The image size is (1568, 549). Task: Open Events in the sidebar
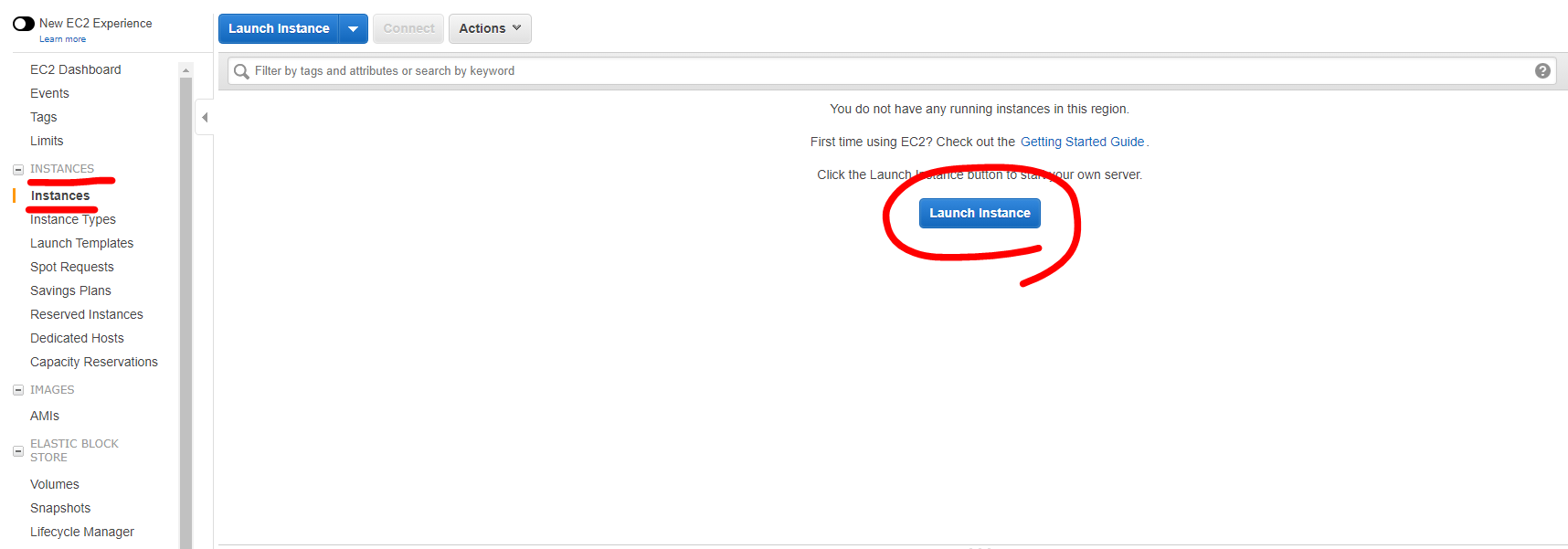coord(49,93)
